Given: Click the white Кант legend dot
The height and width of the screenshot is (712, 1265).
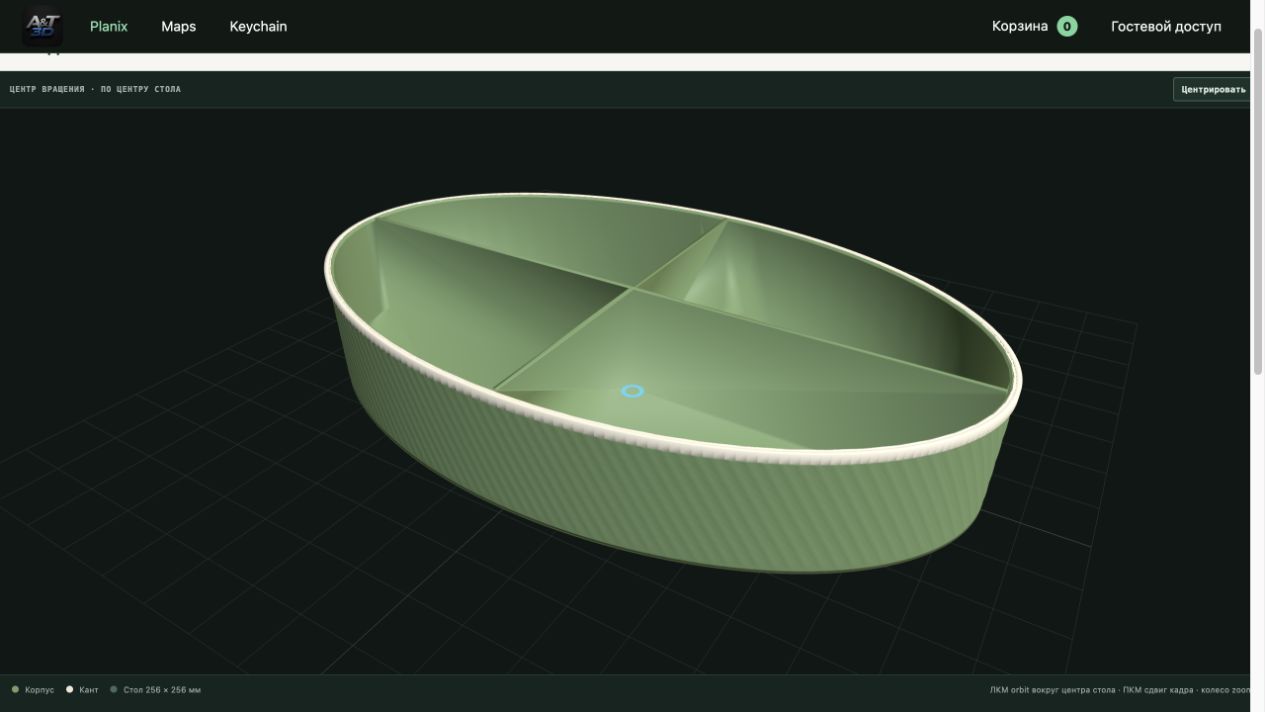Looking at the screenshot, I should 69,689.
